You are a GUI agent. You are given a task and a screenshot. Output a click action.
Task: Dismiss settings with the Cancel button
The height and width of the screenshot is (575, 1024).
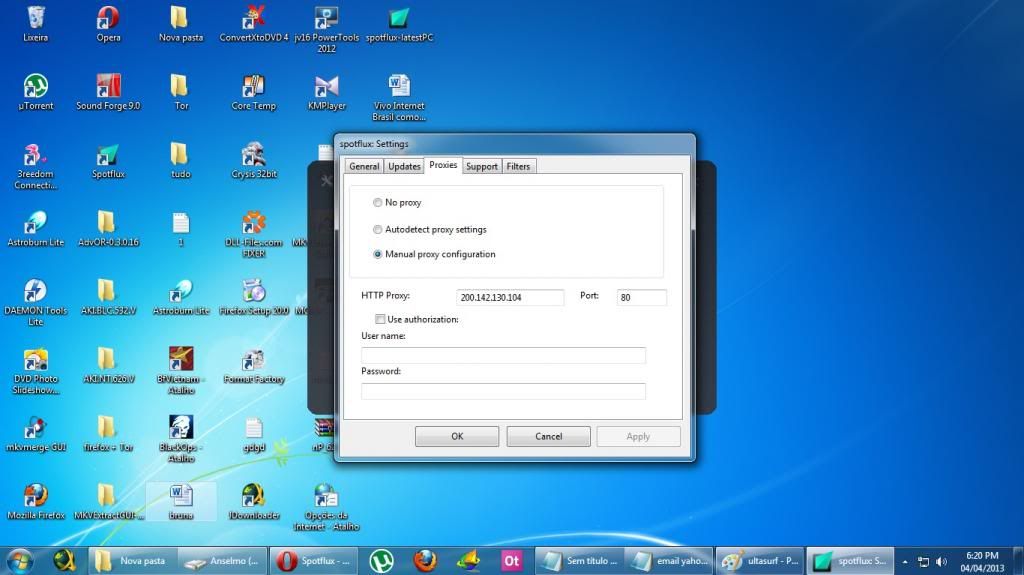tap(549, 436)
